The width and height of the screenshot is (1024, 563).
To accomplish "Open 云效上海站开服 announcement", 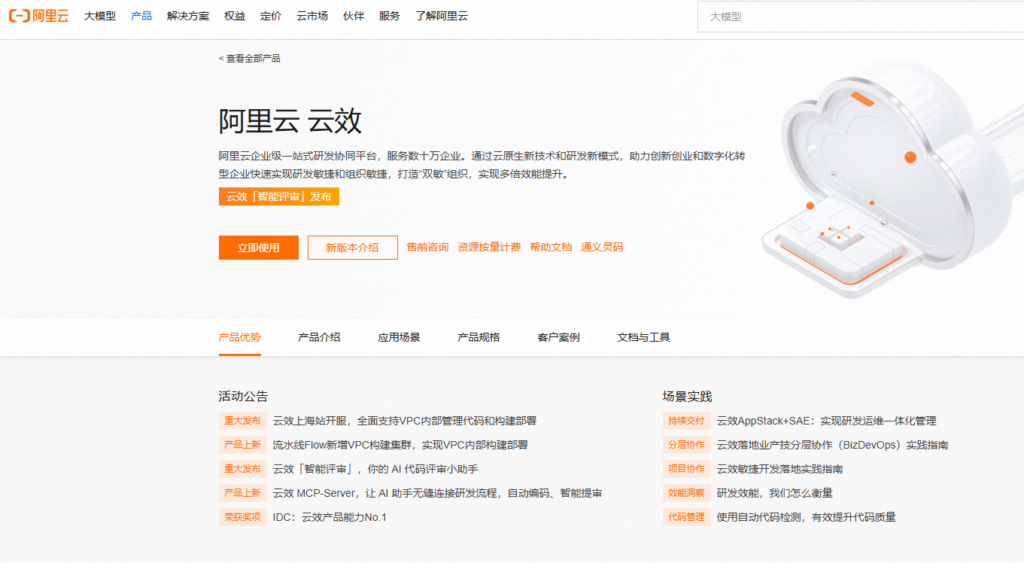I will point(404,421).
